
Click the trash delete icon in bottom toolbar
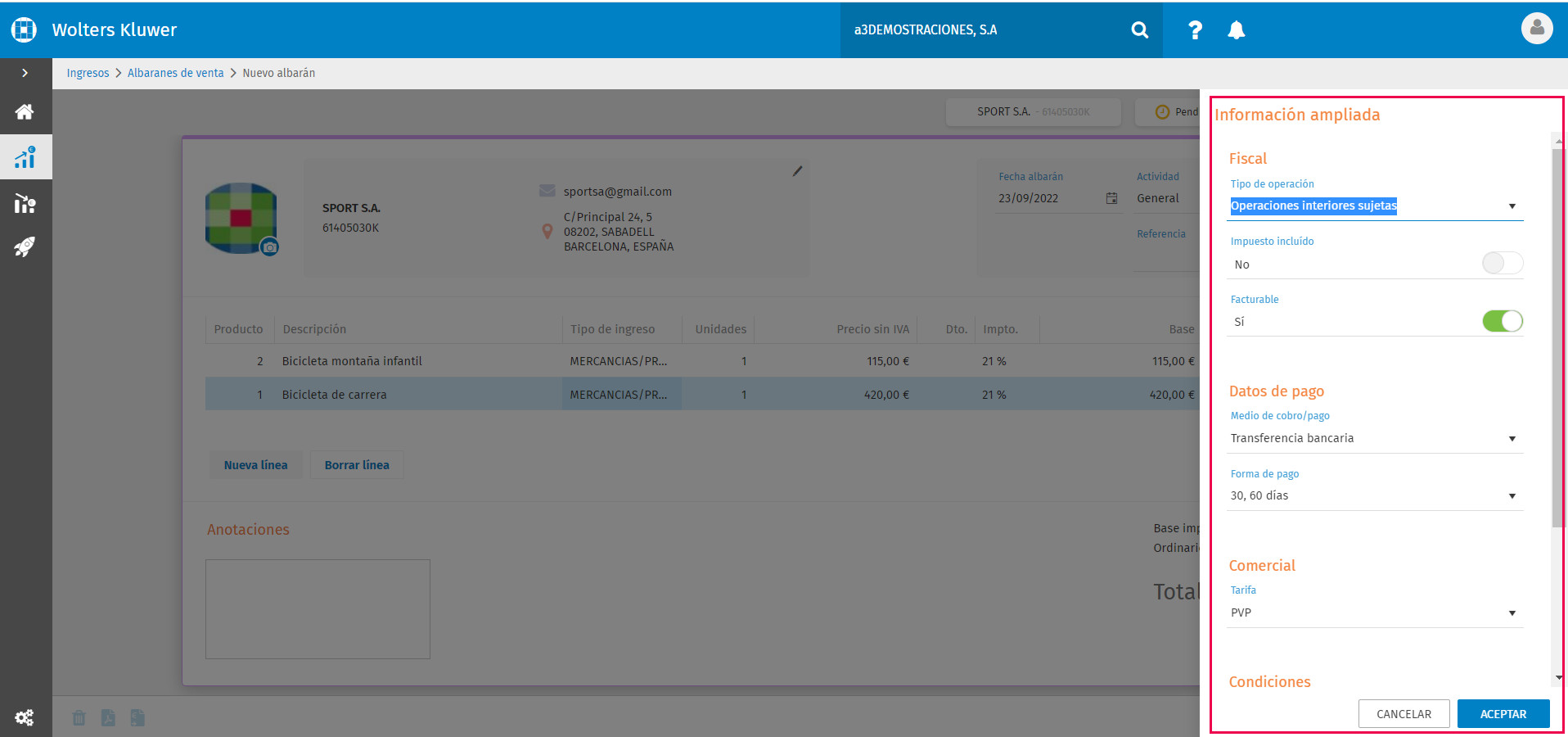(79, 718)
